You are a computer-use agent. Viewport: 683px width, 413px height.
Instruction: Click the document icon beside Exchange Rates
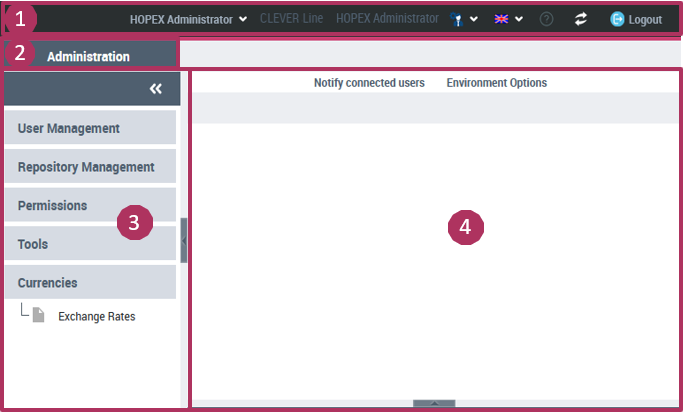39,315
